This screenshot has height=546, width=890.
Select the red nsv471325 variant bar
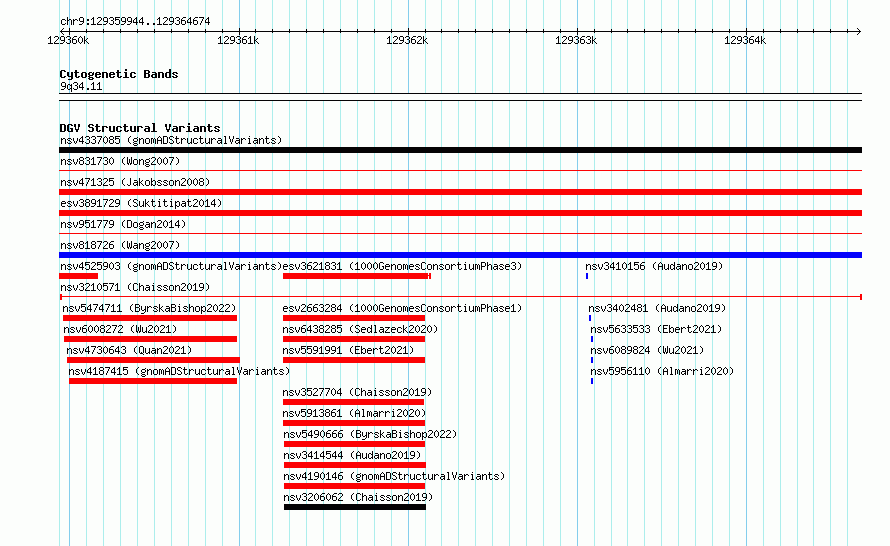coord(460,192)
